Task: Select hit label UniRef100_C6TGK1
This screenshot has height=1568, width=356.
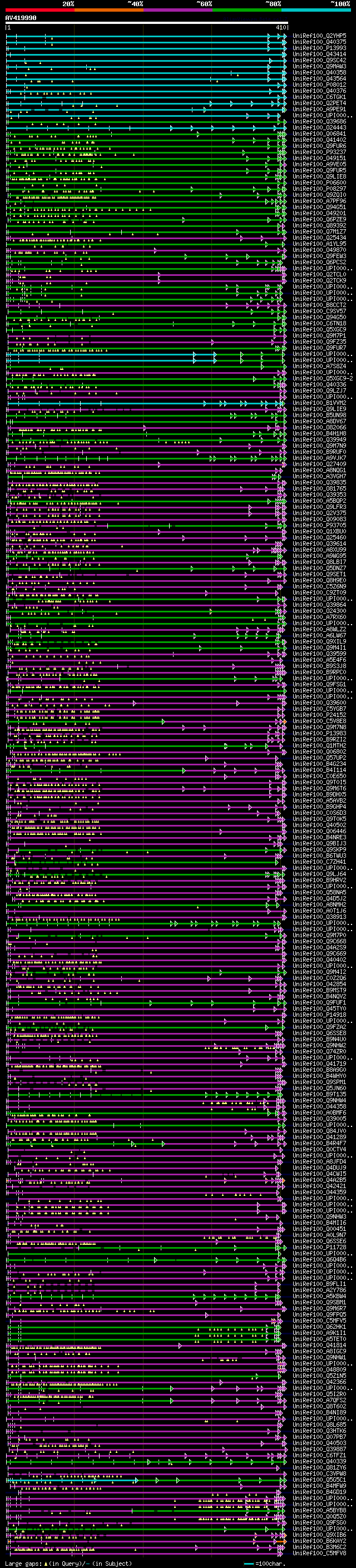Action: tap(319, 97)
